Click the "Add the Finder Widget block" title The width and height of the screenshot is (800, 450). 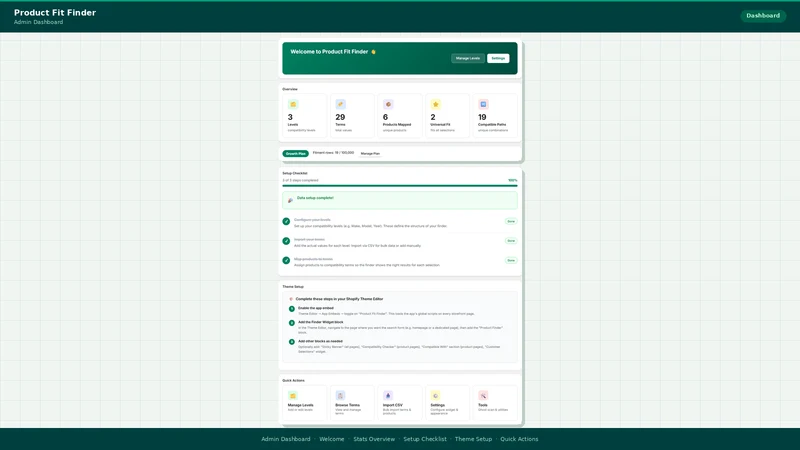click(320, 322)
